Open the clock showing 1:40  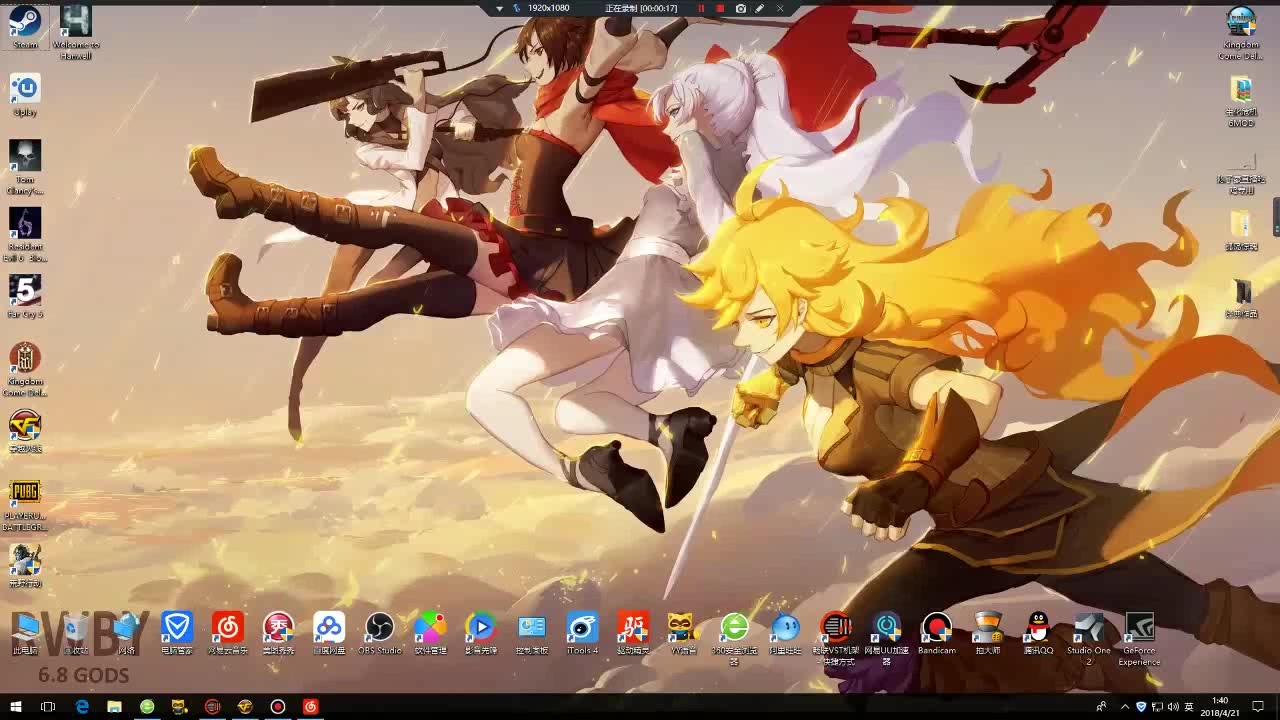(1219, 707)
